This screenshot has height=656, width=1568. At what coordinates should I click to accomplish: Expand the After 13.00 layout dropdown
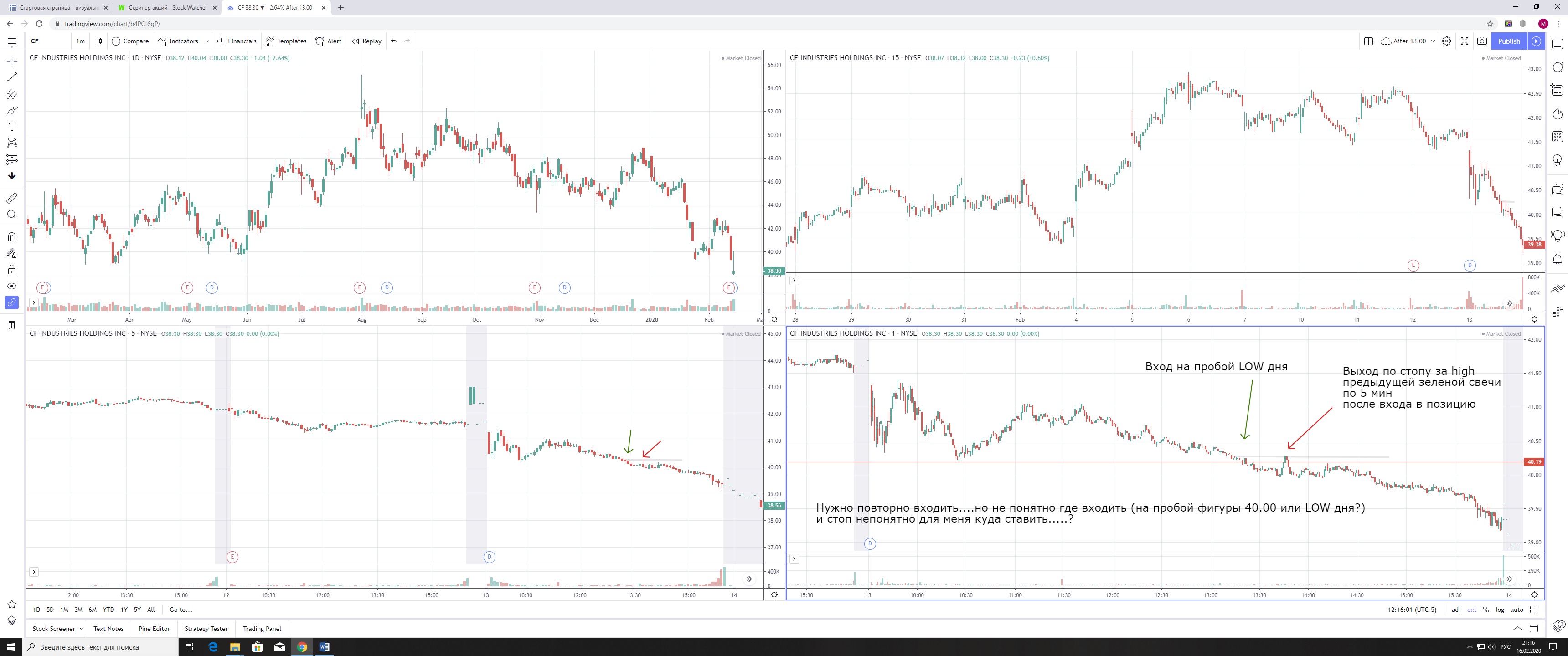[x=1433, y=41]
